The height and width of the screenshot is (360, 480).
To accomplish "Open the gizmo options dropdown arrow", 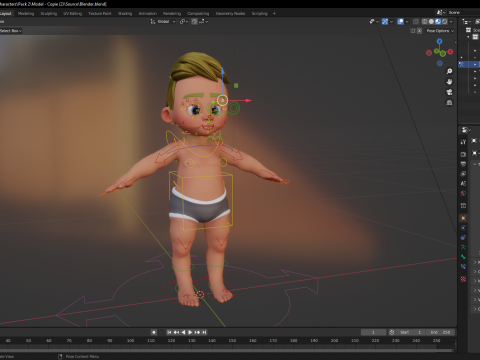I will pos(391,22).
